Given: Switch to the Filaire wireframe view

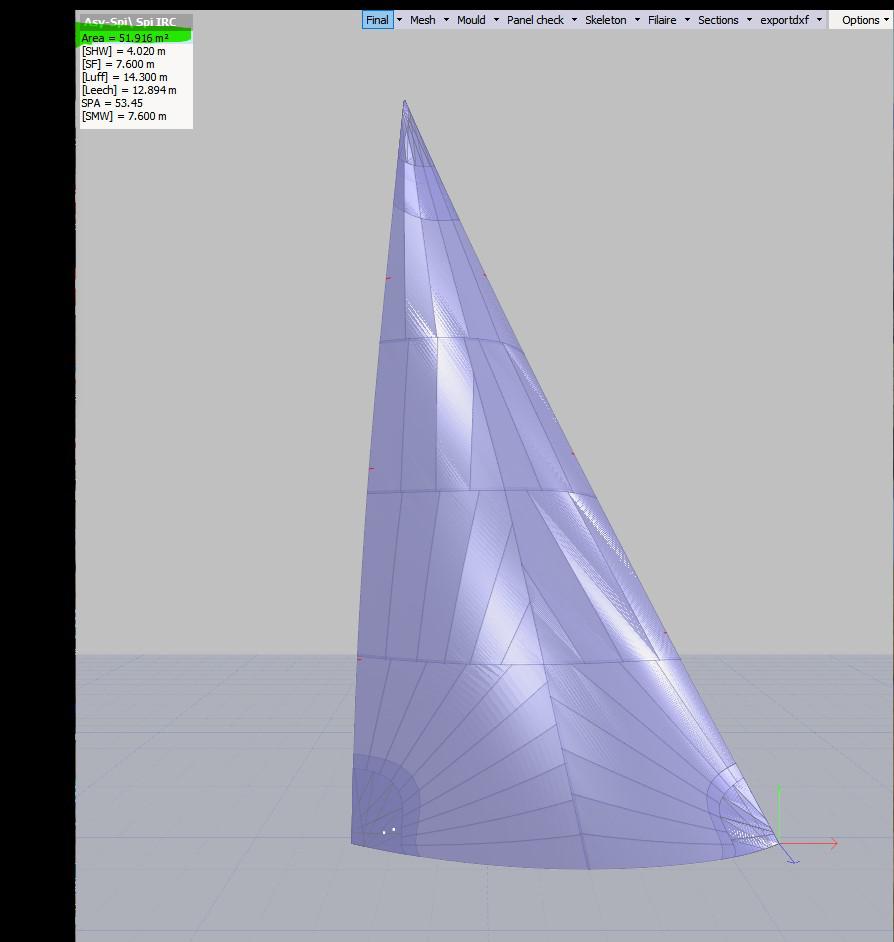Looking at the screenshot, I should point(662,20).
